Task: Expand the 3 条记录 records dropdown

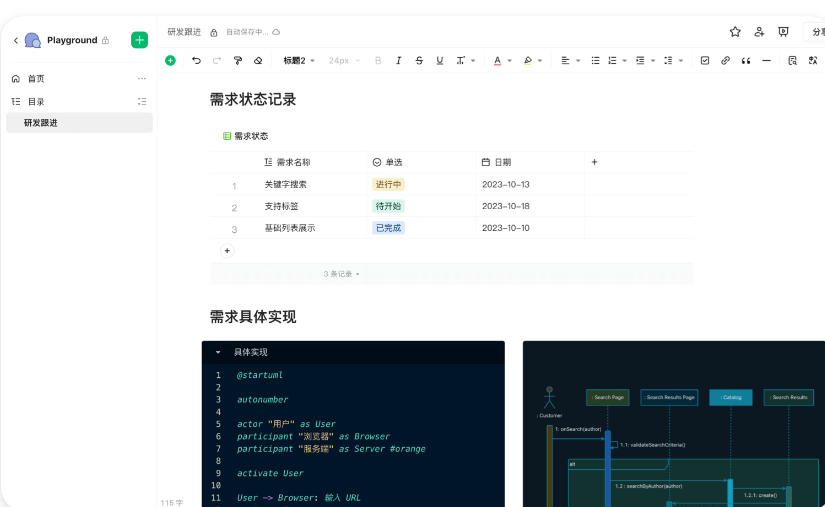Action: (x=341, y=274)
